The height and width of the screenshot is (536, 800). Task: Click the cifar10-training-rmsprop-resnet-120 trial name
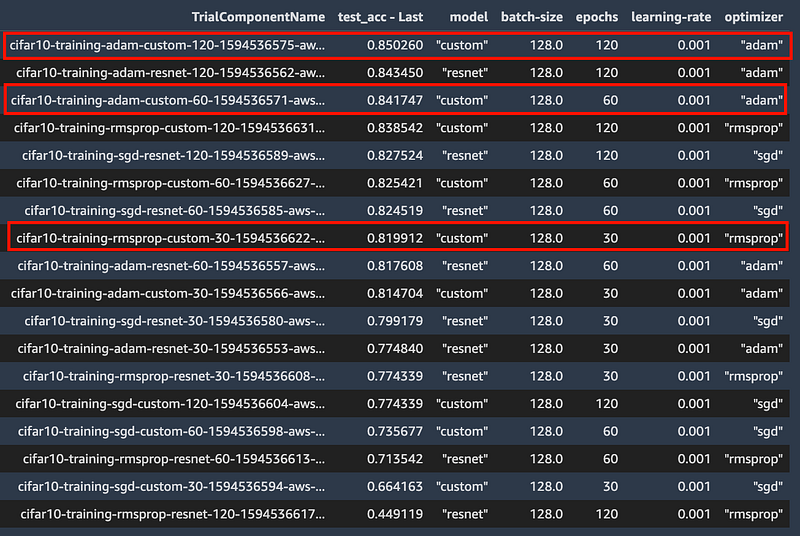point(170,514)
